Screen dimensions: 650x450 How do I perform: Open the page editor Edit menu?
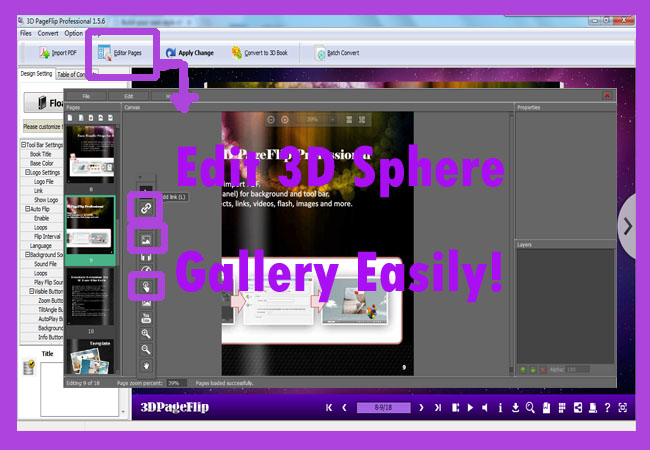pyautogui.click(x=129, y=96)
